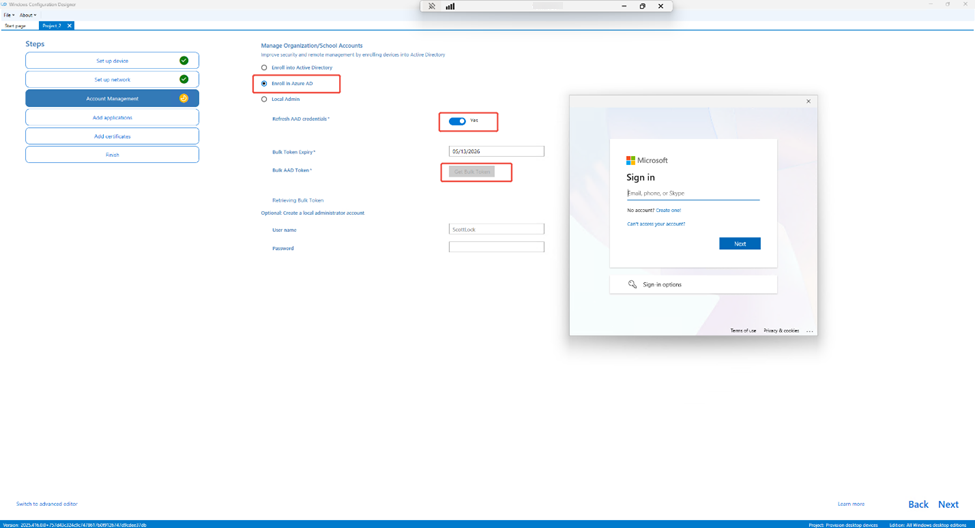The image size is (975, 528).
Task: Go to the Set up device step
Action: pos(112,60)
